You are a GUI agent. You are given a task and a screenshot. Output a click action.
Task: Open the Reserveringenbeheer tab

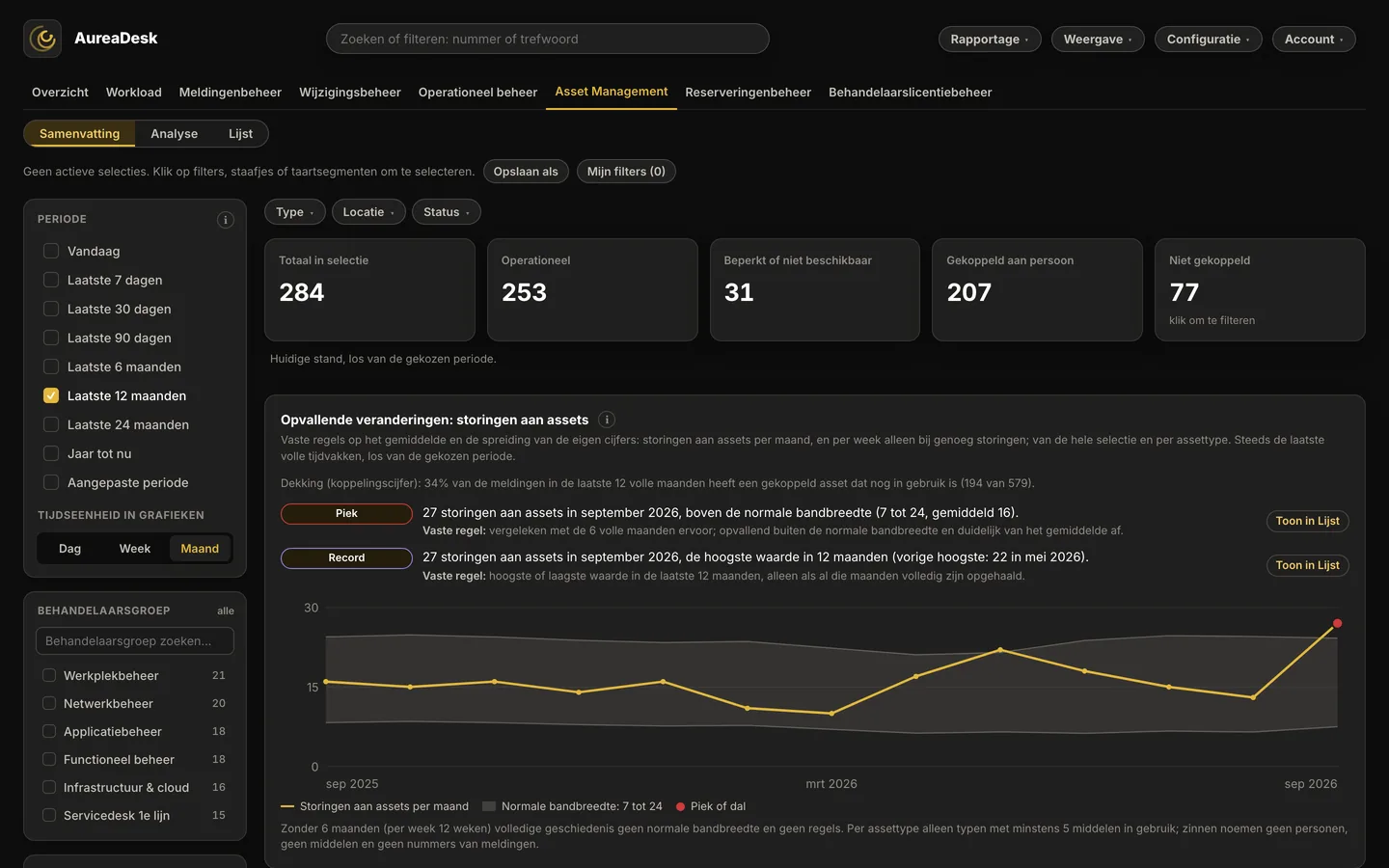(x=749, y=93)
